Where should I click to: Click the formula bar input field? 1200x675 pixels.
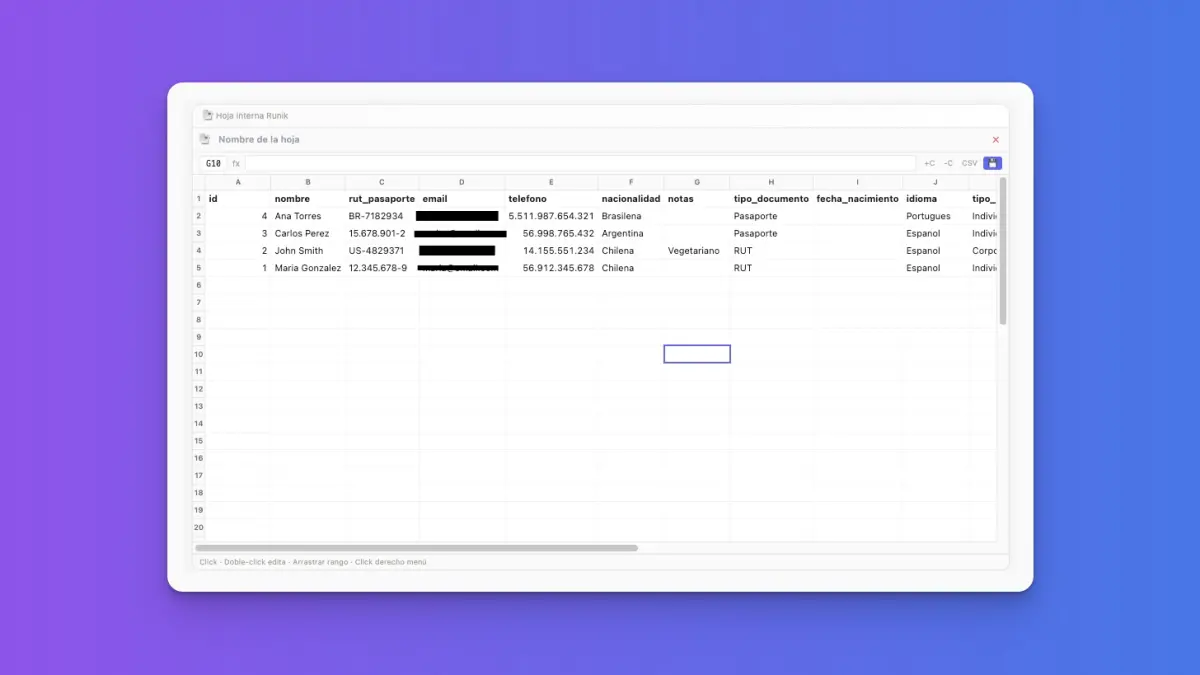[580, 163]
